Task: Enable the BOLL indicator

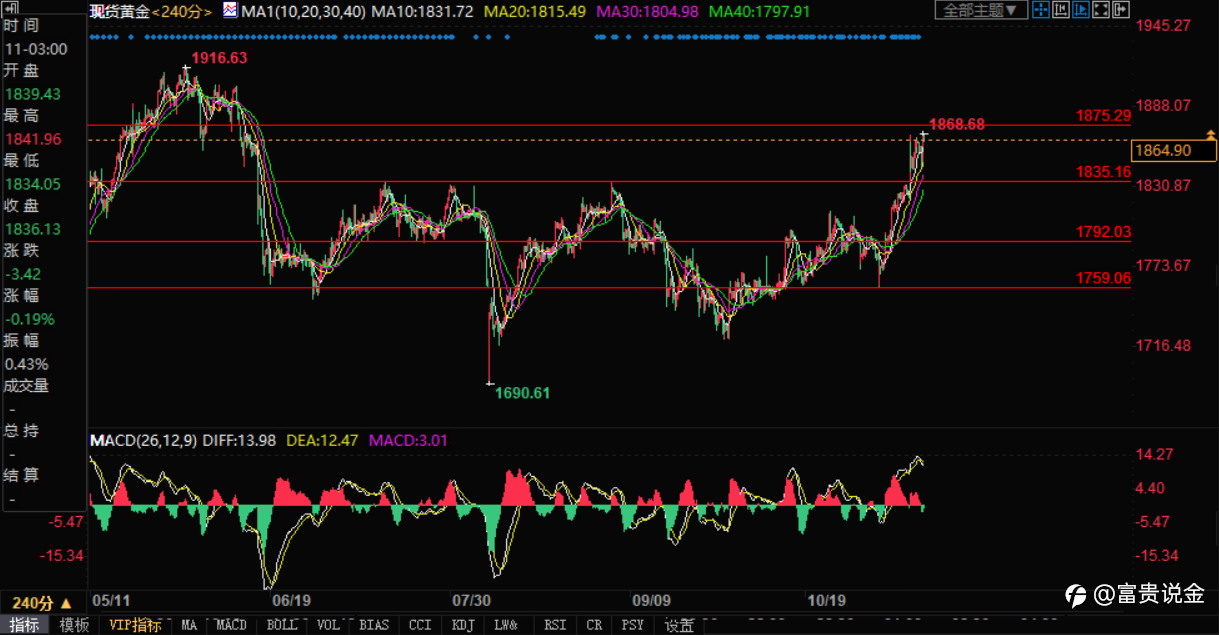Action: click(283, 625)
